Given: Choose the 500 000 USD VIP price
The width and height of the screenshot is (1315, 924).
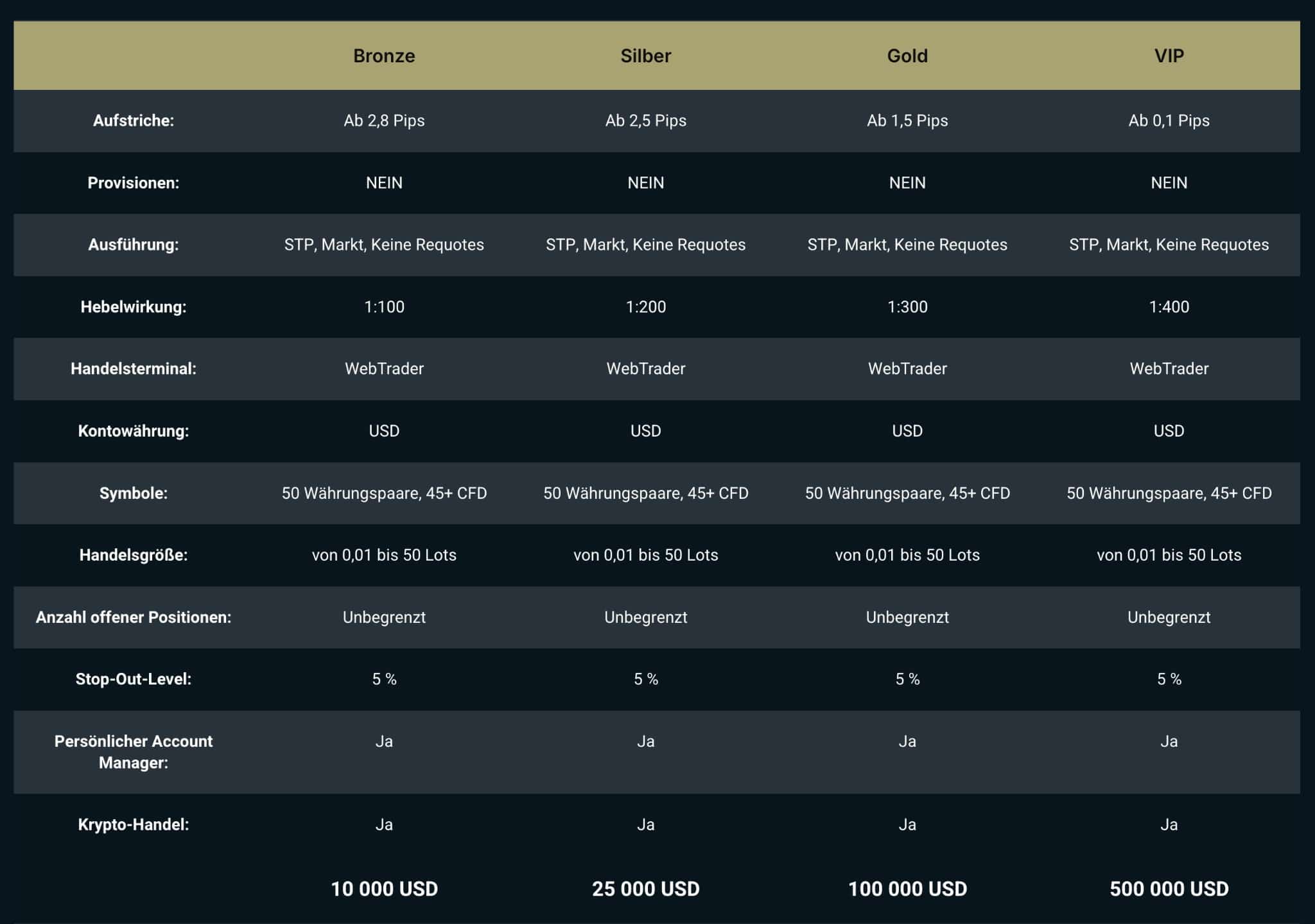Looking at the screenshot, I should click(x=1169, y=889).
